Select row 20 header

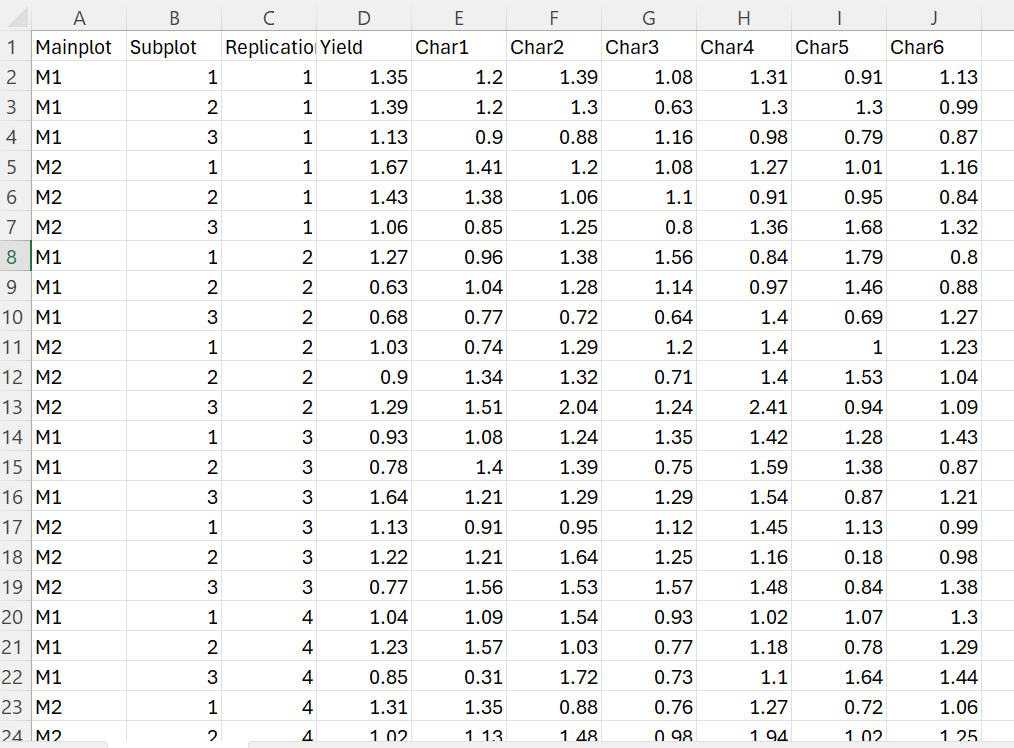point(12,617)
